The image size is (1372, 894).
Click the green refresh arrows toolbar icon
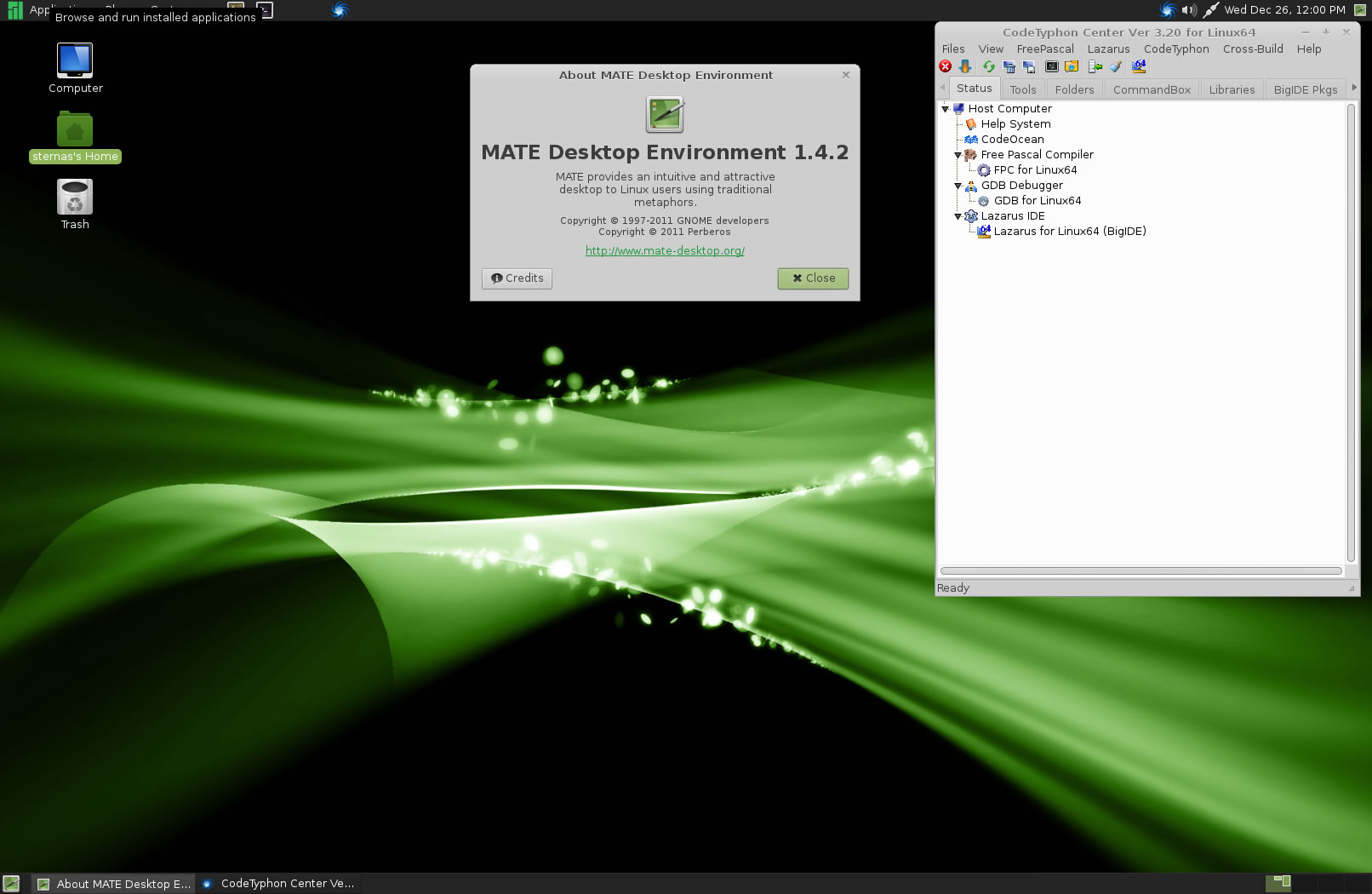[989, 66]
